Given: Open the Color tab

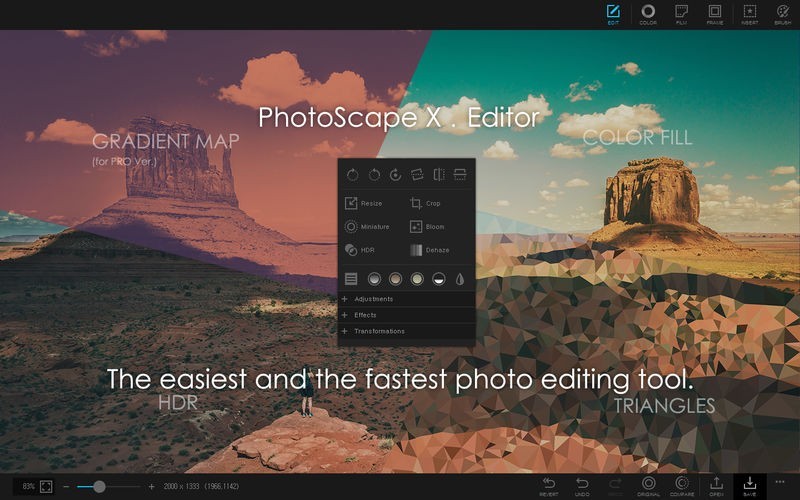Looking at the screenshot, I should click(648, 15).
